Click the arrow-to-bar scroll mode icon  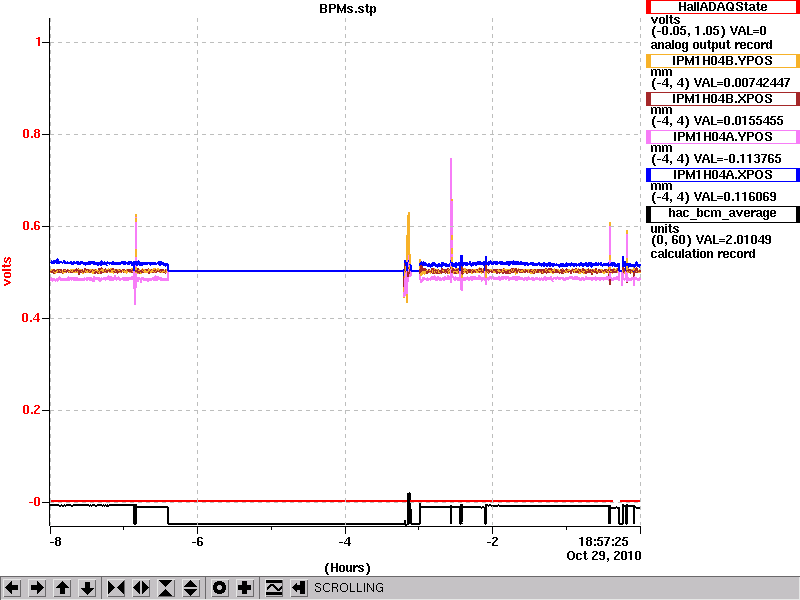click(299, 588)
